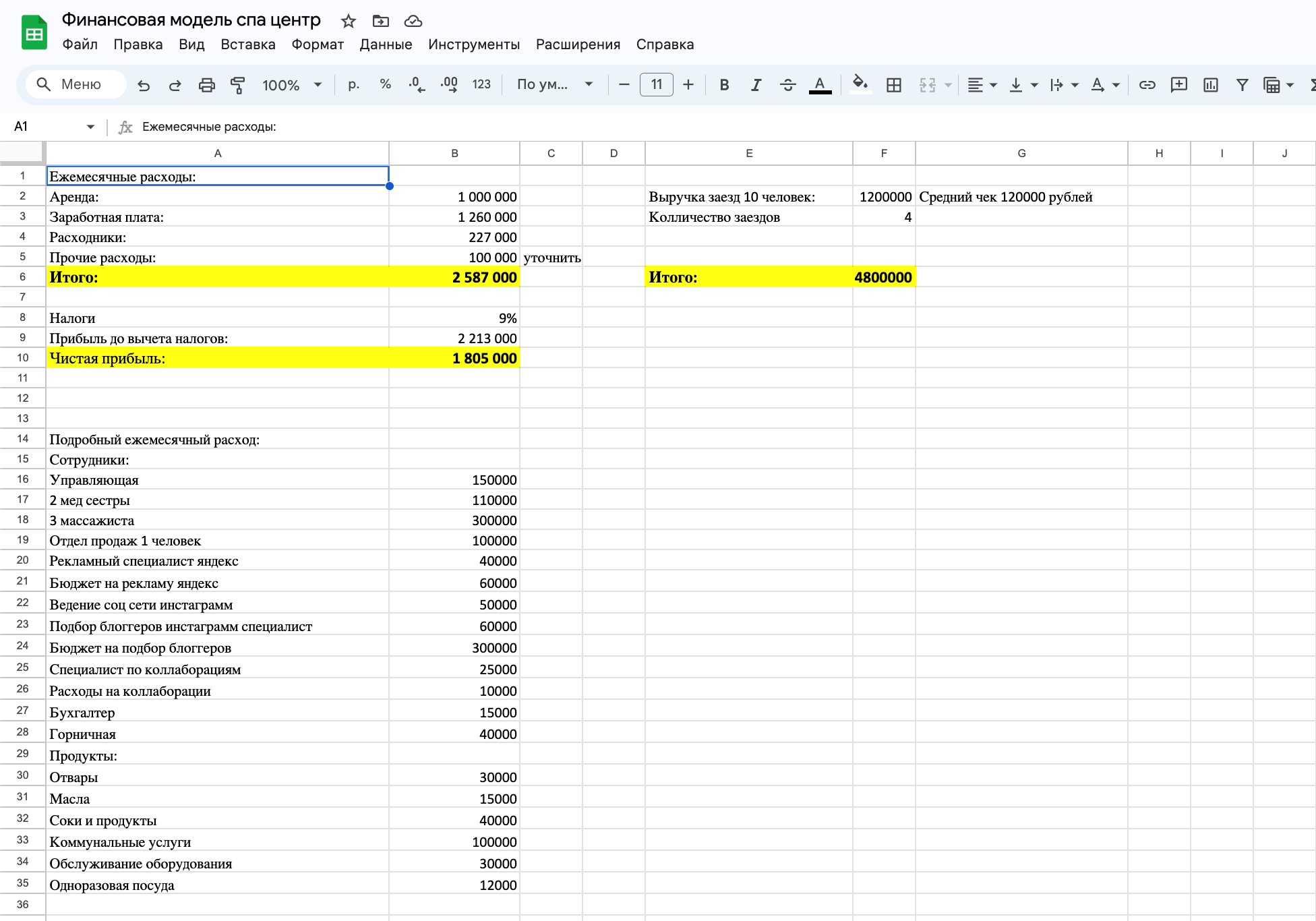Viewport: 1316px width, 921px height.
Task: Toggle italic formatting
Action: click(x=756, y=85)
